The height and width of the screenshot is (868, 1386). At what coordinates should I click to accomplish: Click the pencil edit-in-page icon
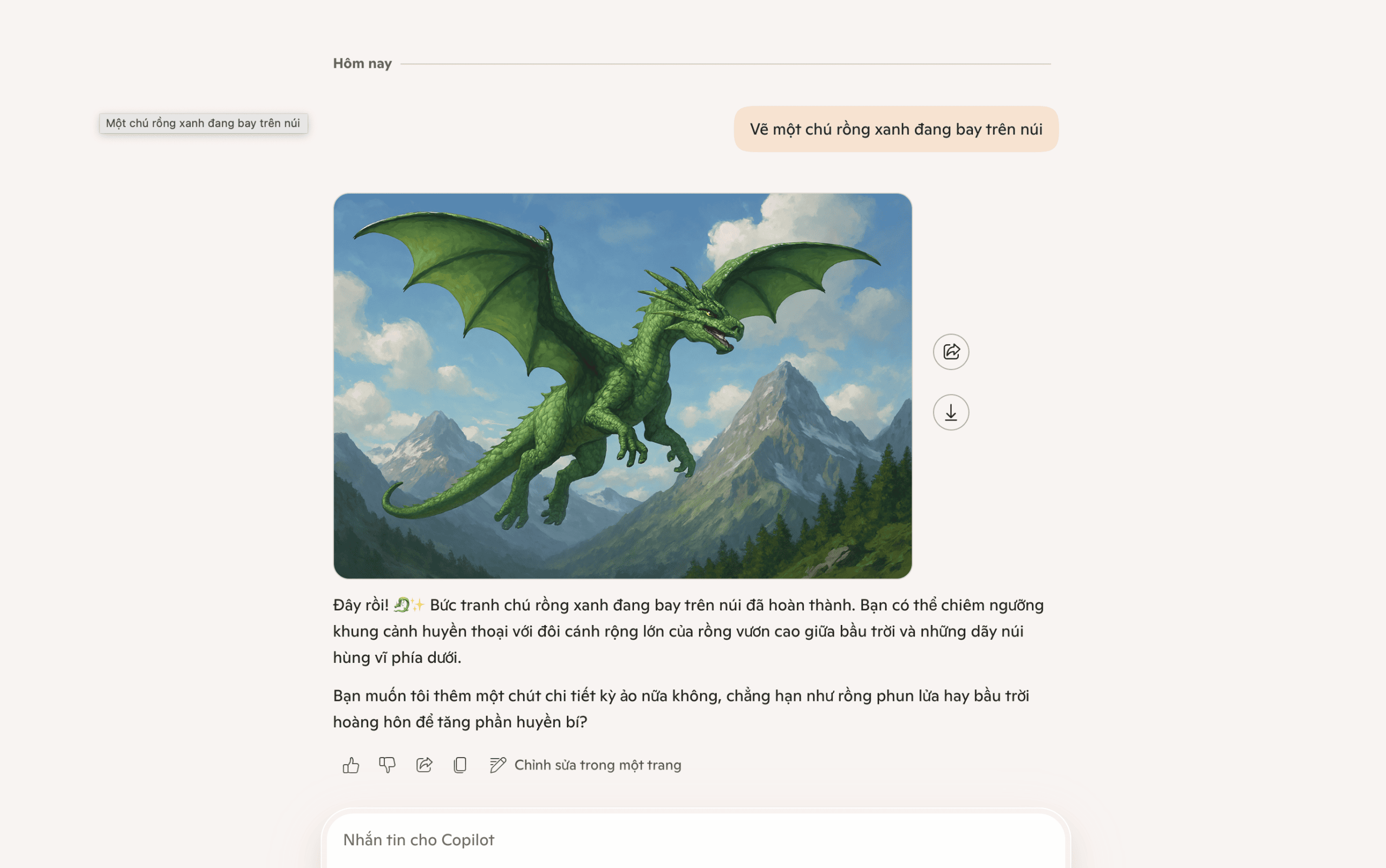coord(498,765)
